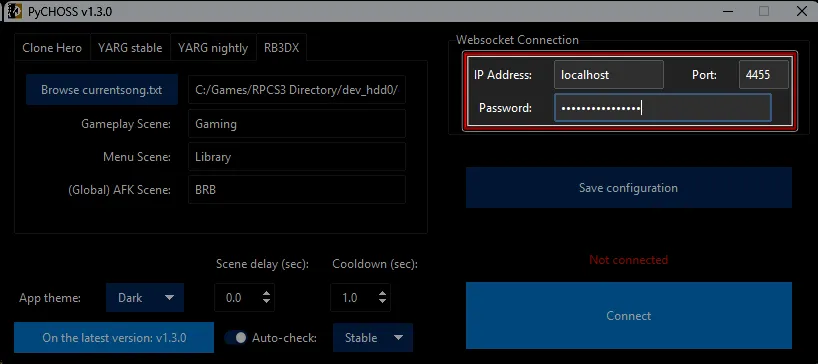Close the PyCHOSS window
818x364 pixels.
point(801,11)
